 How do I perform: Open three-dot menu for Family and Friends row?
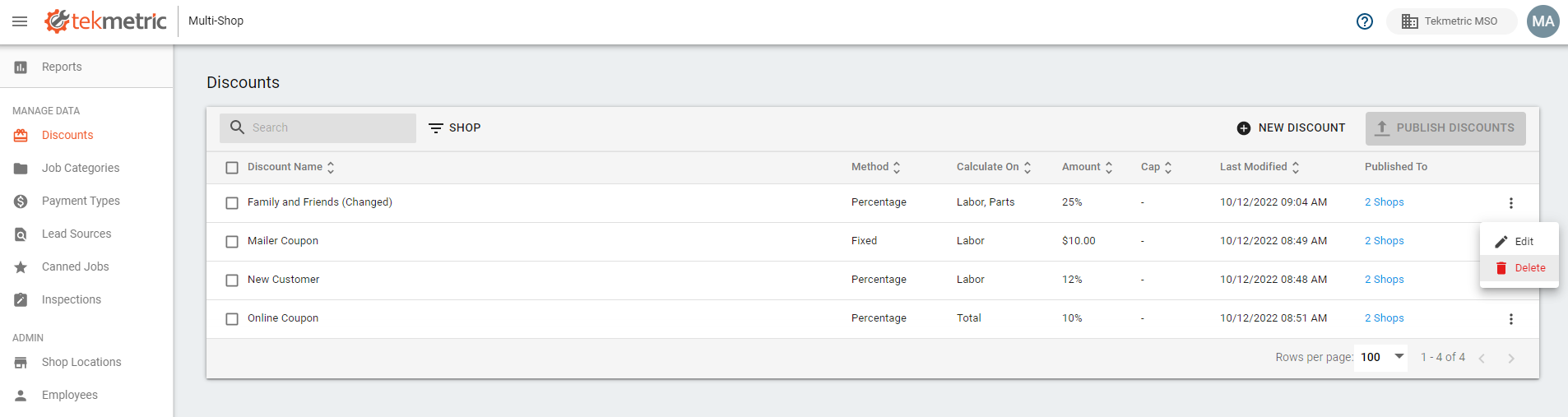(1511, 203)
